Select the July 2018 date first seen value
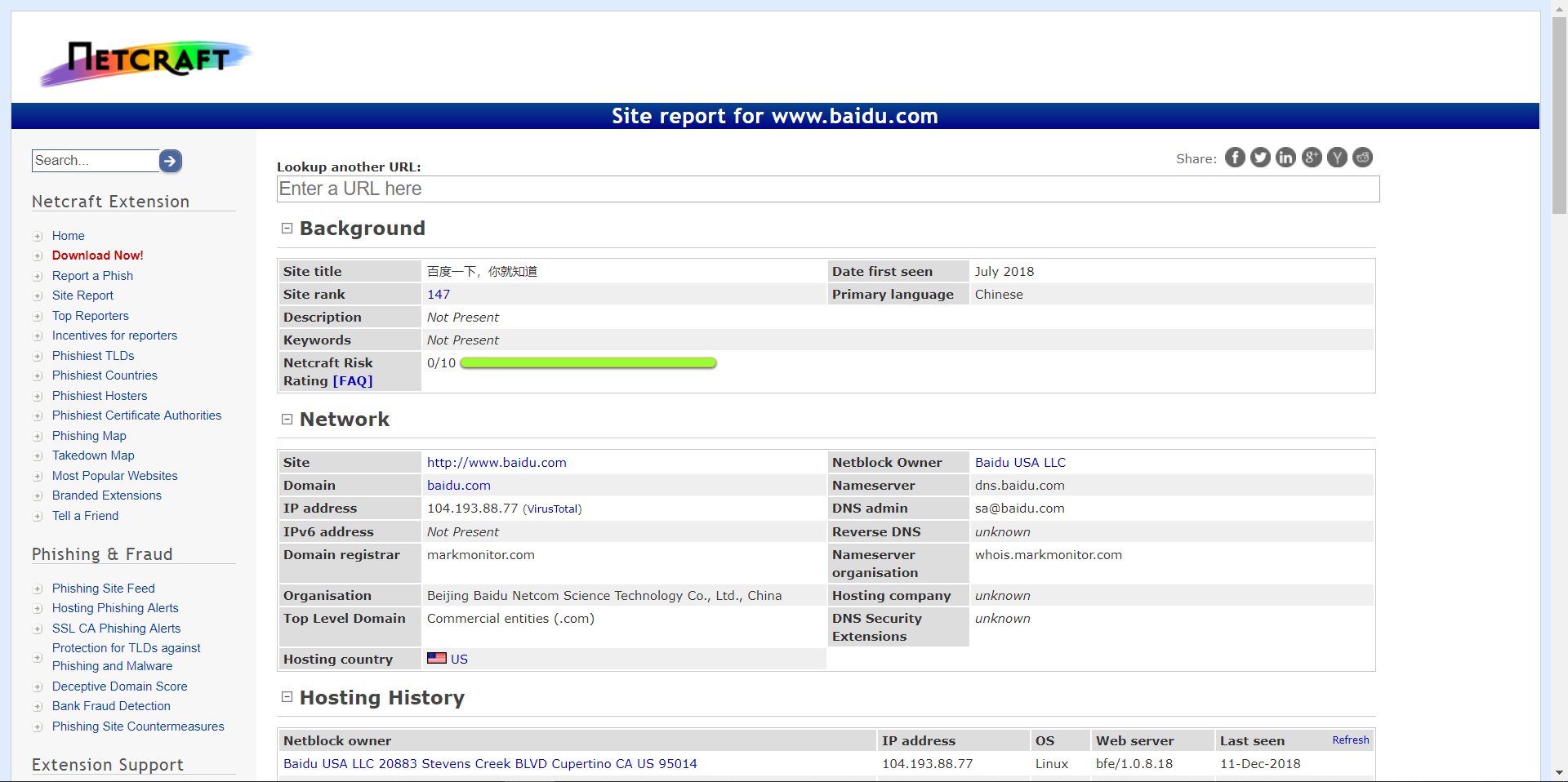 tap(1004, 272)
